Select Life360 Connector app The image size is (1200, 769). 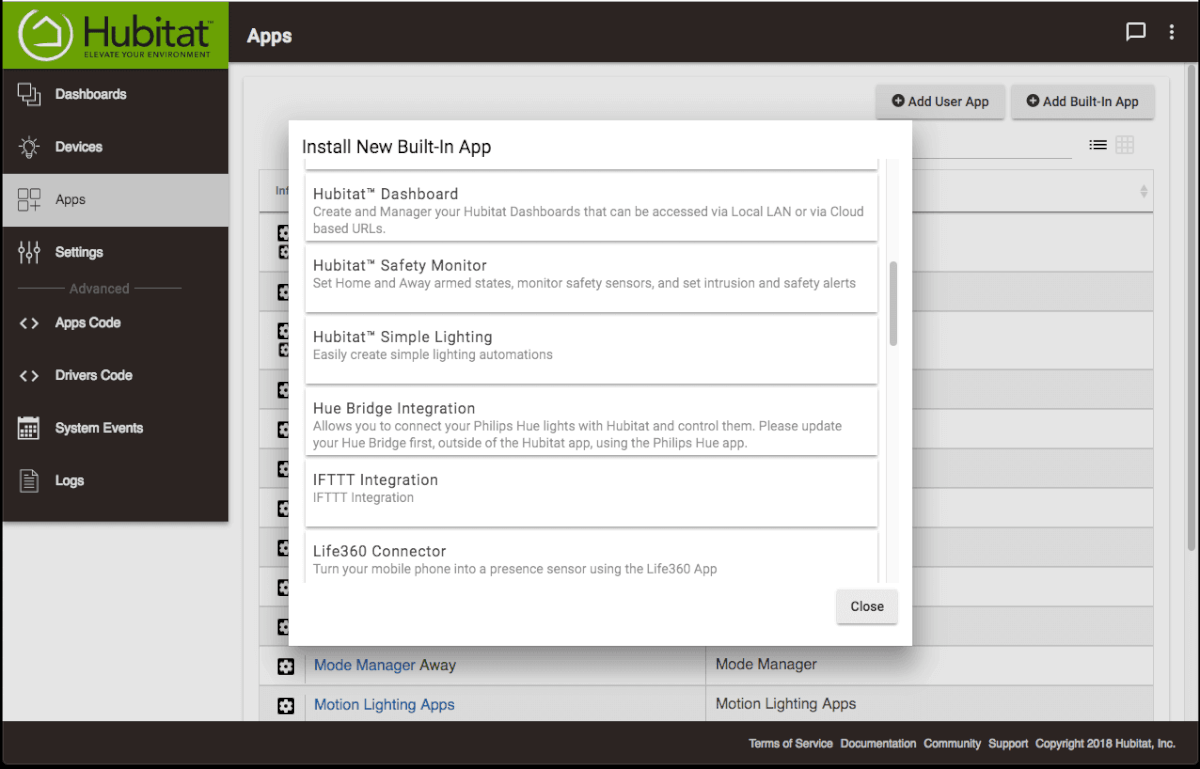click(592, 557)
